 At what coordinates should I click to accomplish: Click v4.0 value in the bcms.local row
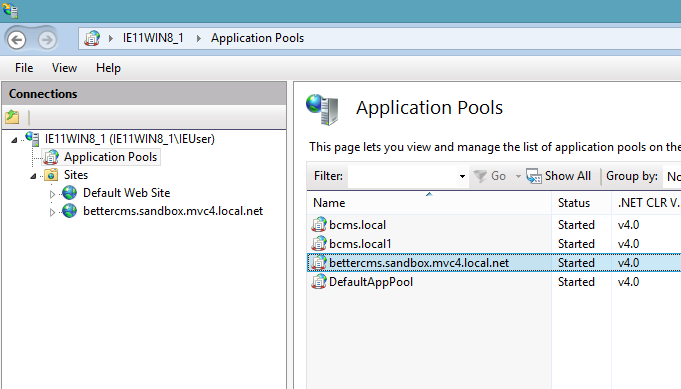pyautogui.click(x=628, y=225)
